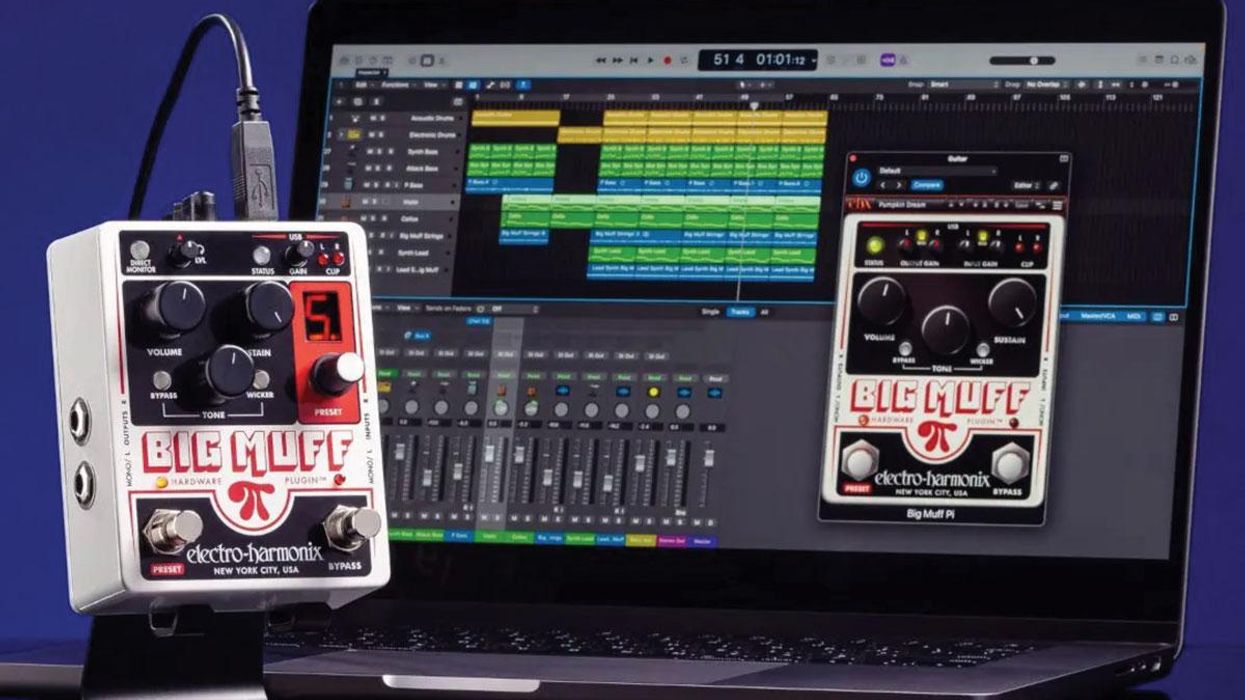This screenshot has height=700, width=1245.
Task: Toggle the plugin window power button
Action: 860,178
